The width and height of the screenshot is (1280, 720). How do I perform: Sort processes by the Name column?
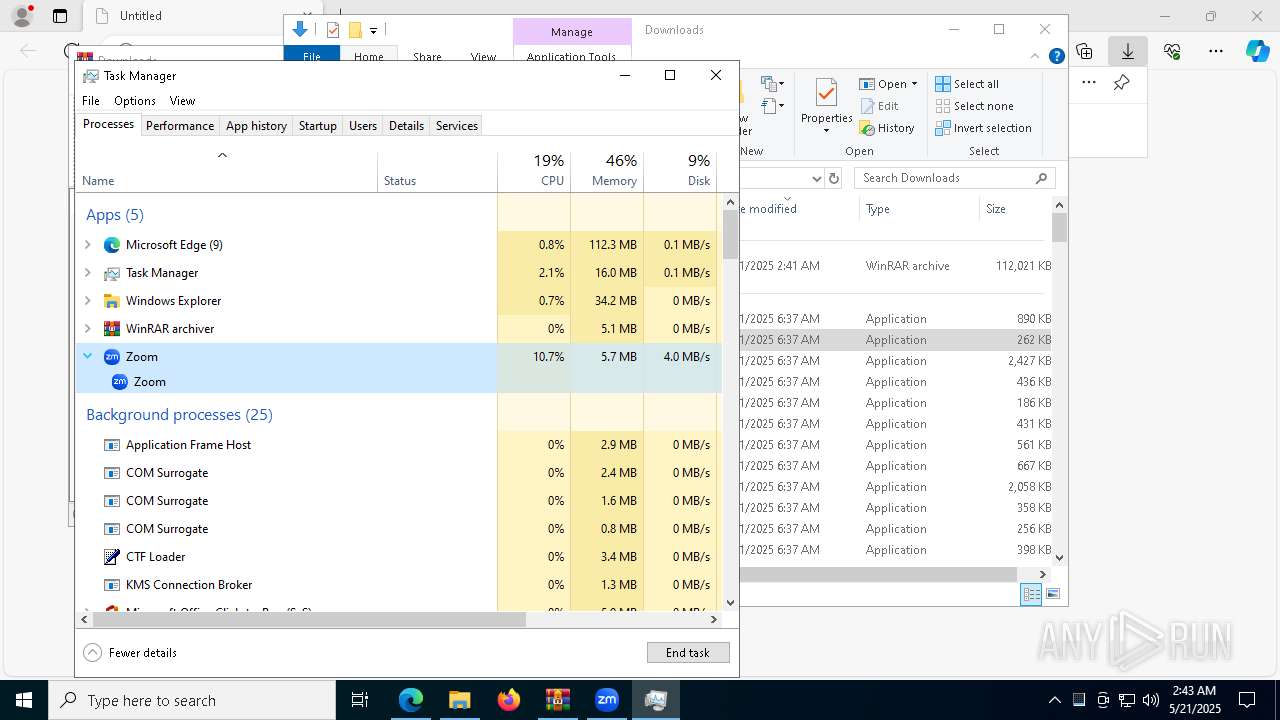[x=227, y=170]
